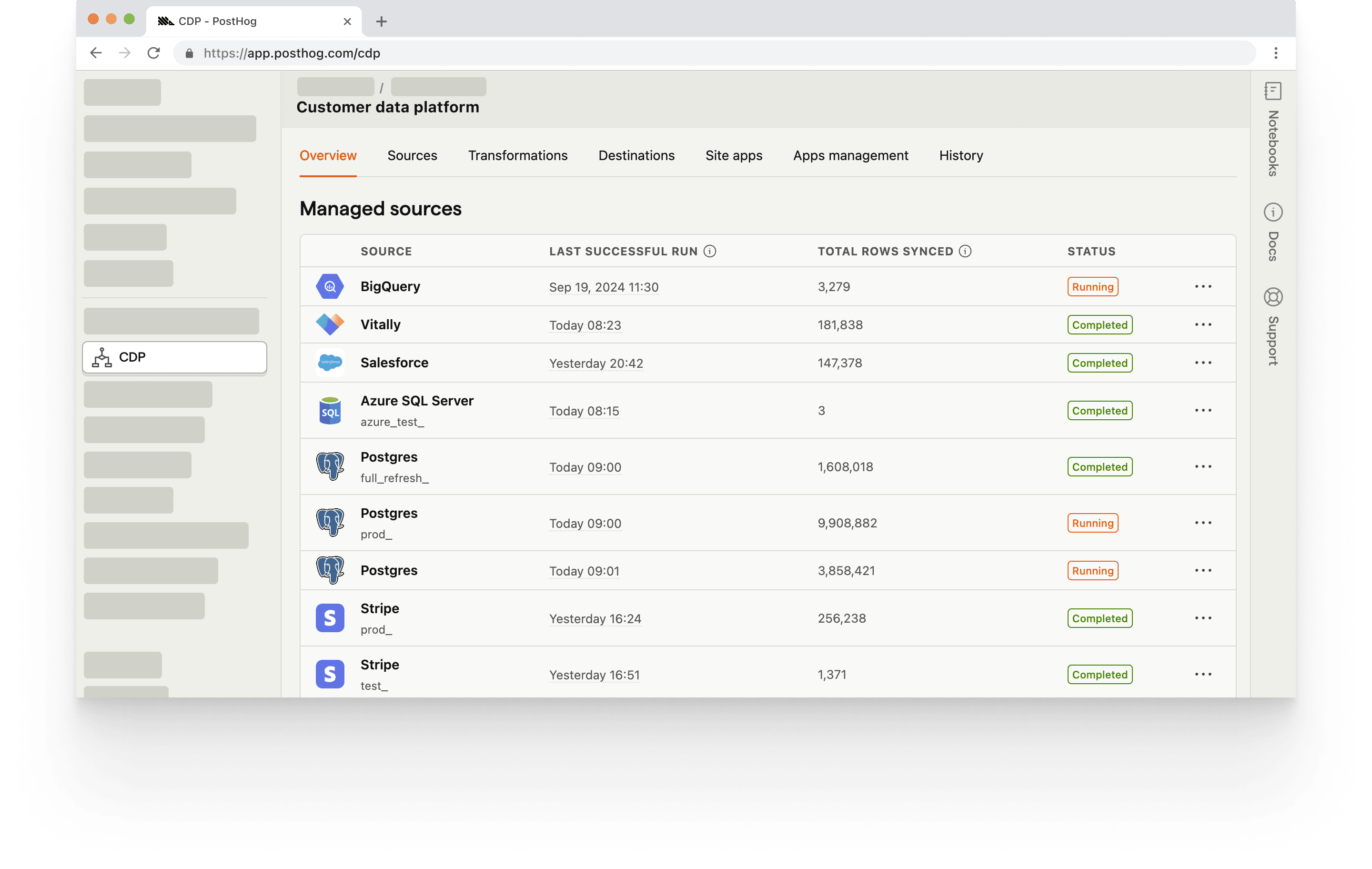Open the BigQuery source link
This screenshot has height=869, width=1372.
tap(390, 287)
